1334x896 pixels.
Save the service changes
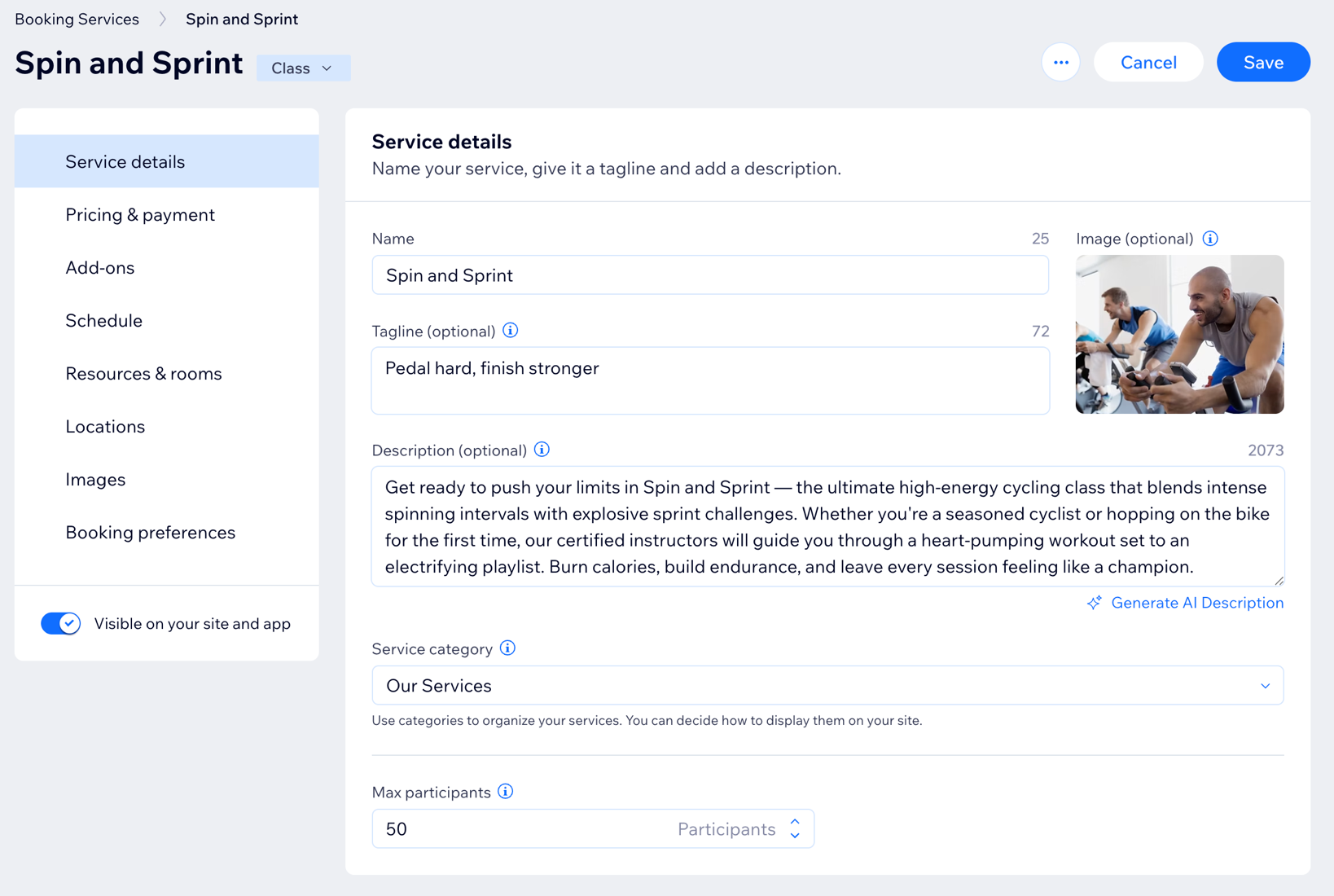(x=1263, y=62)
